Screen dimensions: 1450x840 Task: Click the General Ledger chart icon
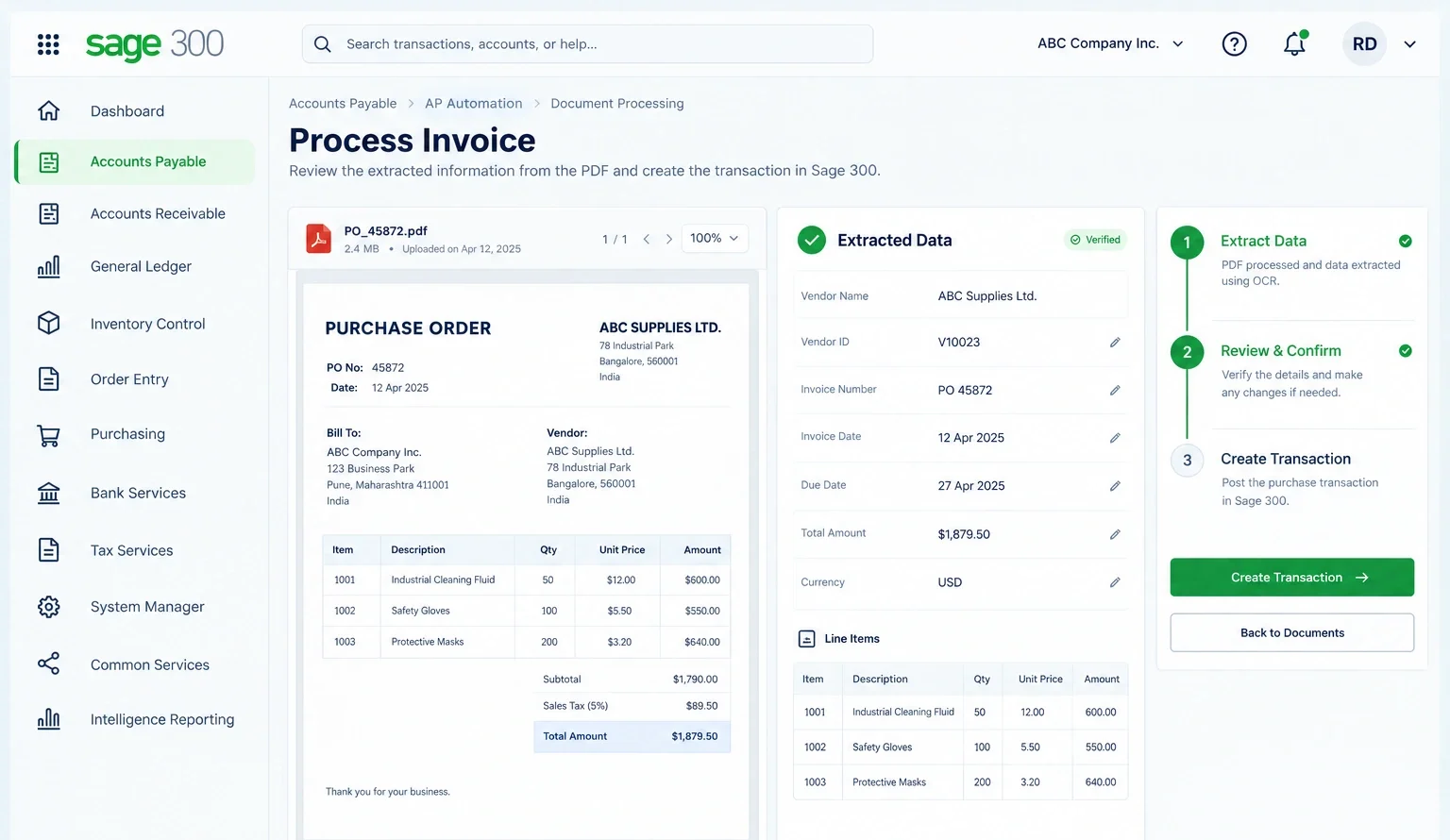(49, 267)
